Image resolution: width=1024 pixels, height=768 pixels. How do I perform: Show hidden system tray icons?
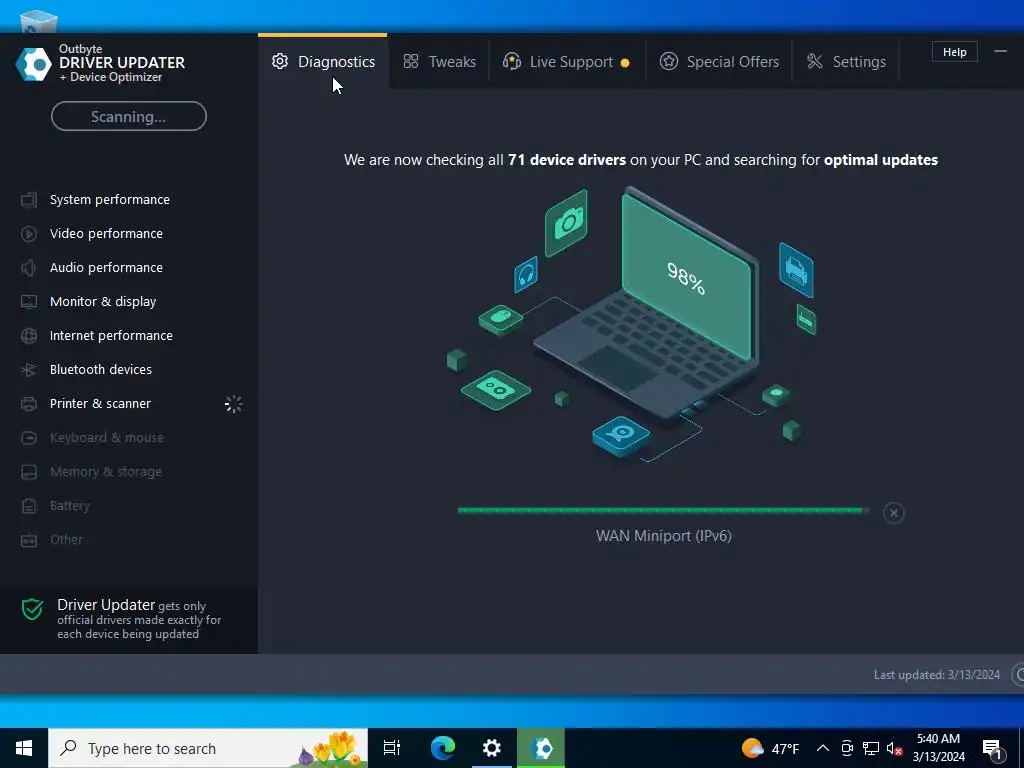tap(823, 748)
